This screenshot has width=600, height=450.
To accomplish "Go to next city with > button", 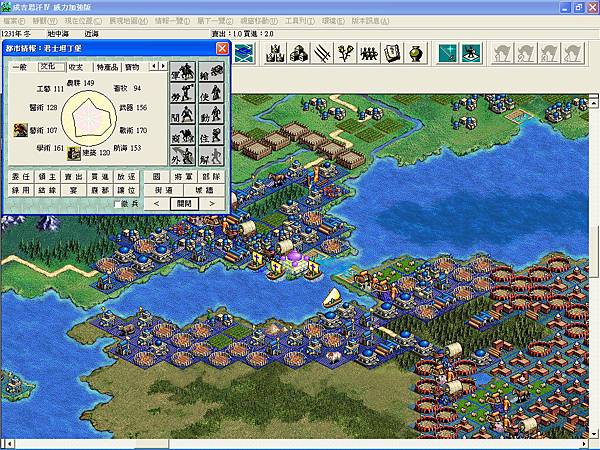I will coord(212,204).
